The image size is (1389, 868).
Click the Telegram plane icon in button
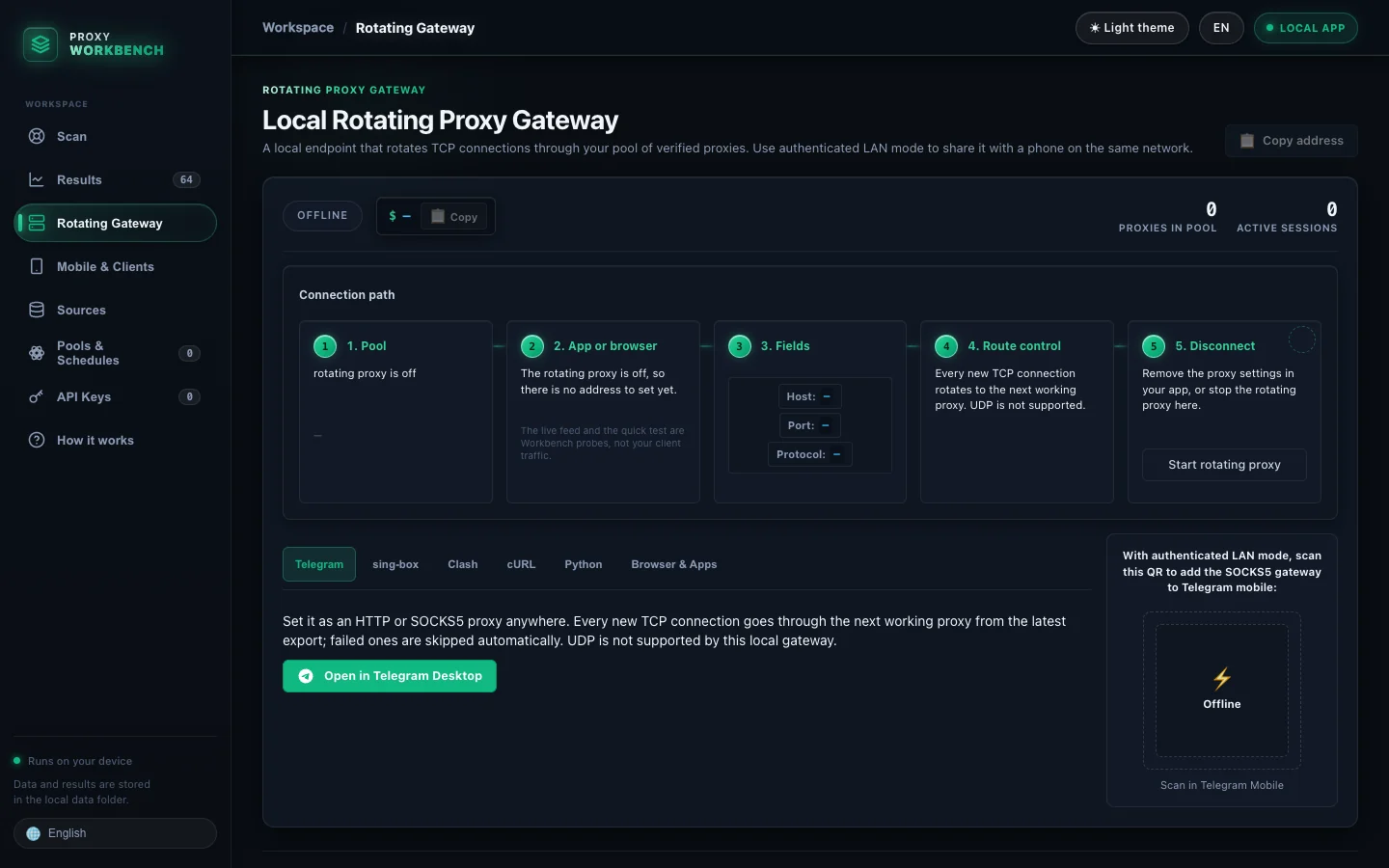click(x=306, y=676)
